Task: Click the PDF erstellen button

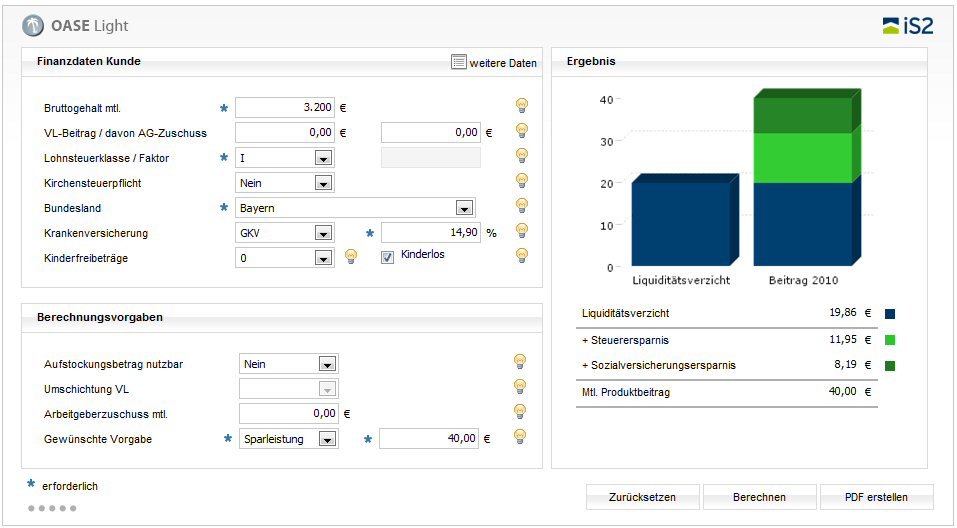Action: 876,497
